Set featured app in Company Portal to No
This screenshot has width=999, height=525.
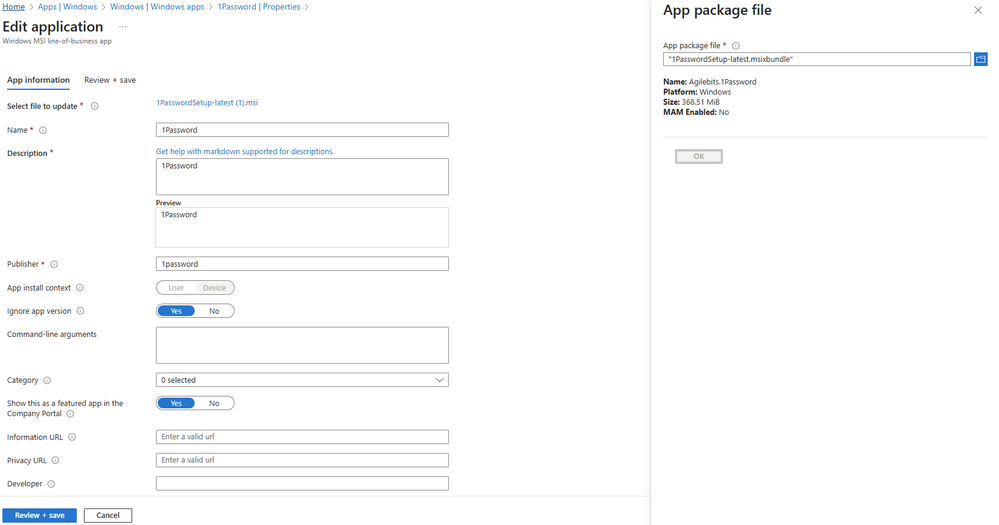214,403
